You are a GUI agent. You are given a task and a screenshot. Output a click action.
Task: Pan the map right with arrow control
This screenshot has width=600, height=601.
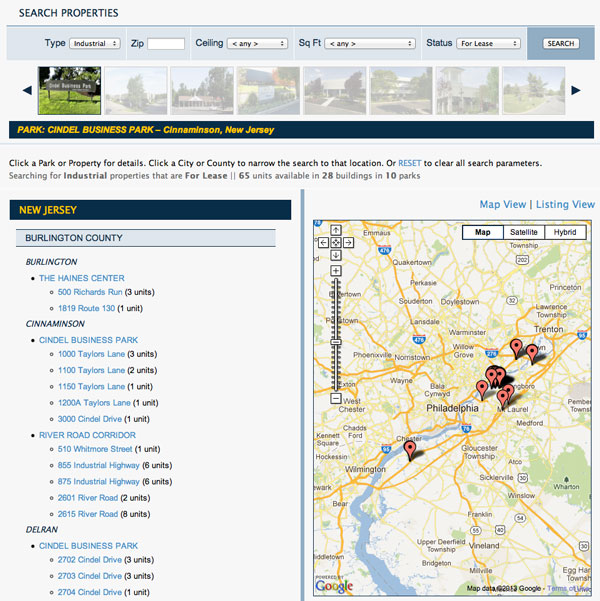(348, 243)
